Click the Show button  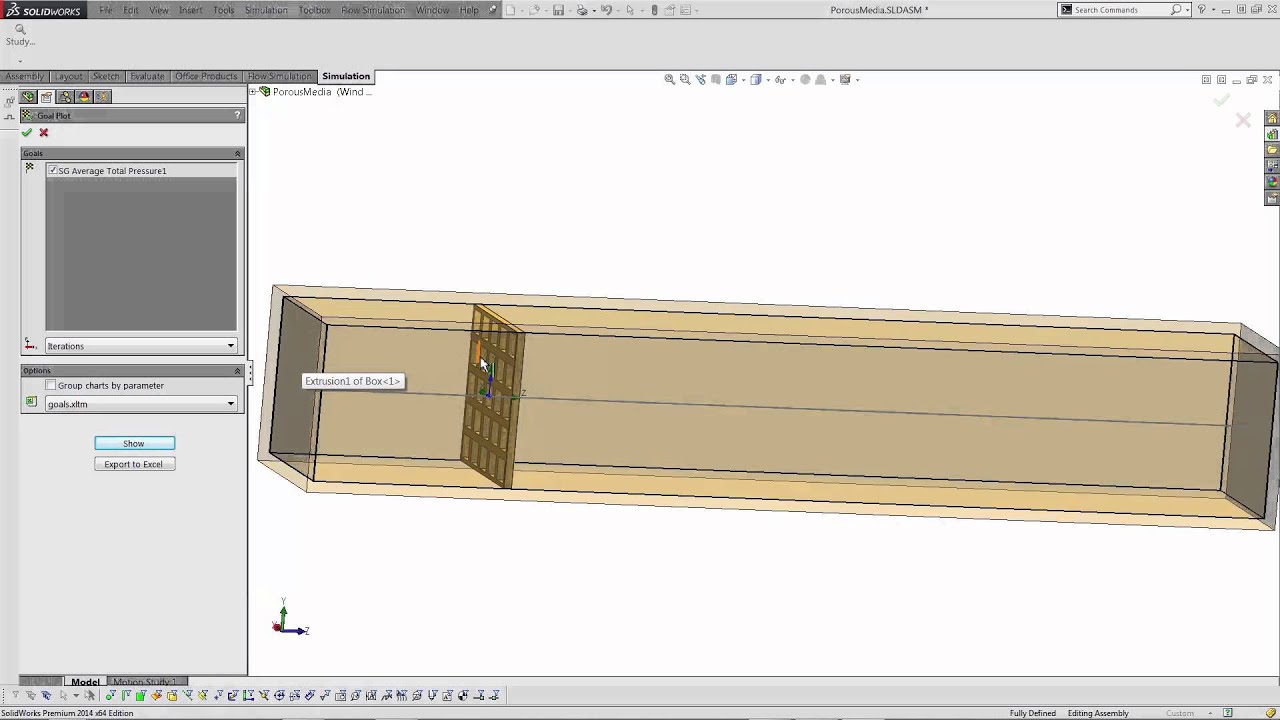pyautogui.click(x=134, y=443)
